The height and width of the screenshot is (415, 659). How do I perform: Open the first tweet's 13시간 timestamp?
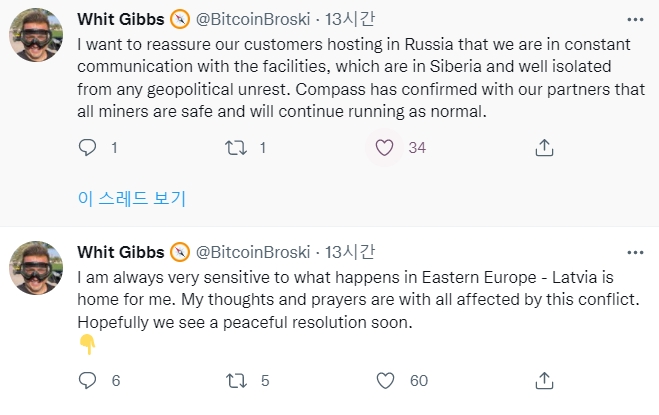tap(350, 19)
